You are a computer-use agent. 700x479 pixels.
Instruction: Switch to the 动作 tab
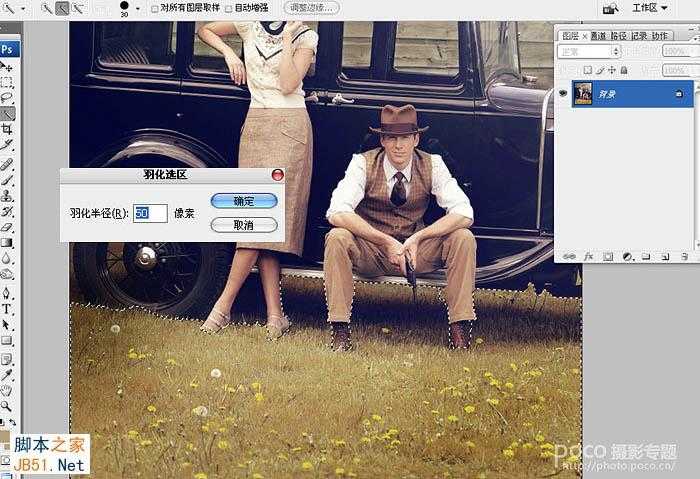[x=660, y=36]
